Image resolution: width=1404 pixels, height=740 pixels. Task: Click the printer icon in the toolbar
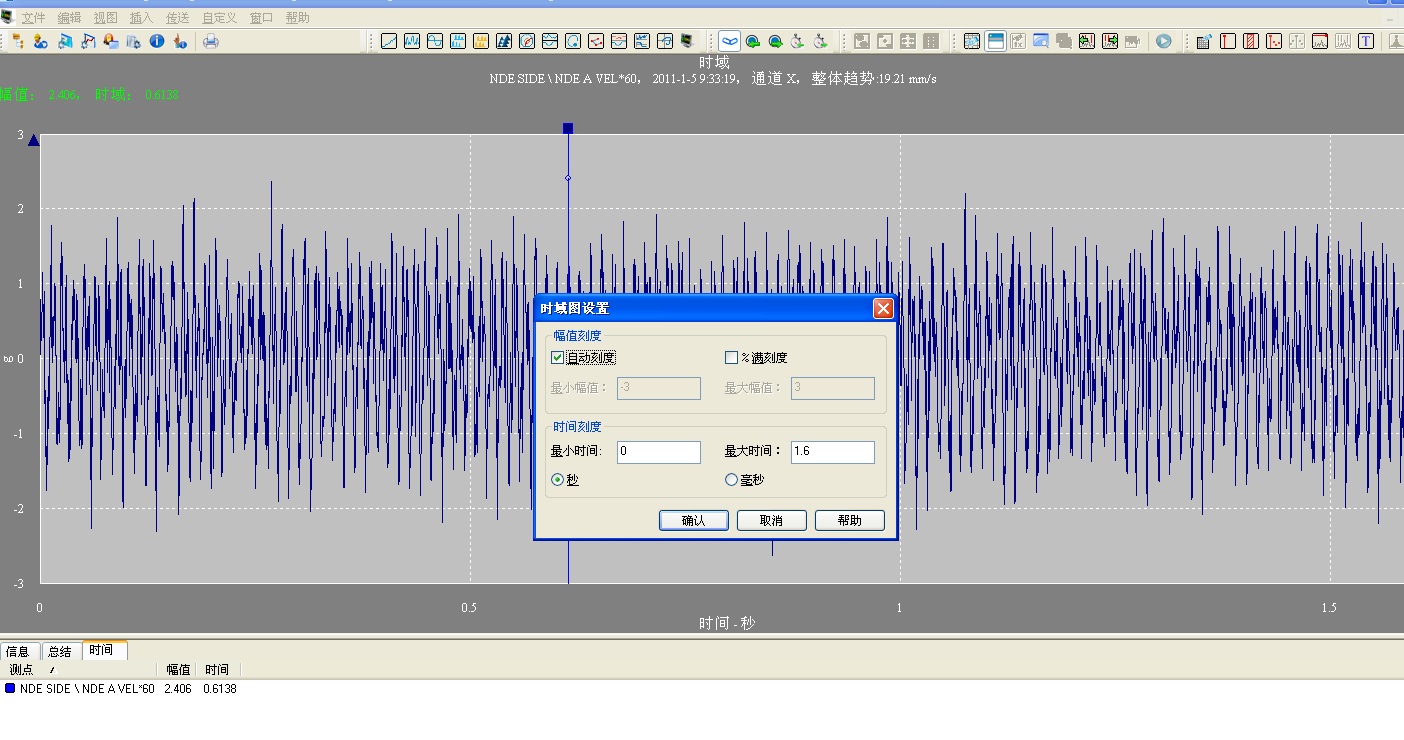tap(211, 41)
